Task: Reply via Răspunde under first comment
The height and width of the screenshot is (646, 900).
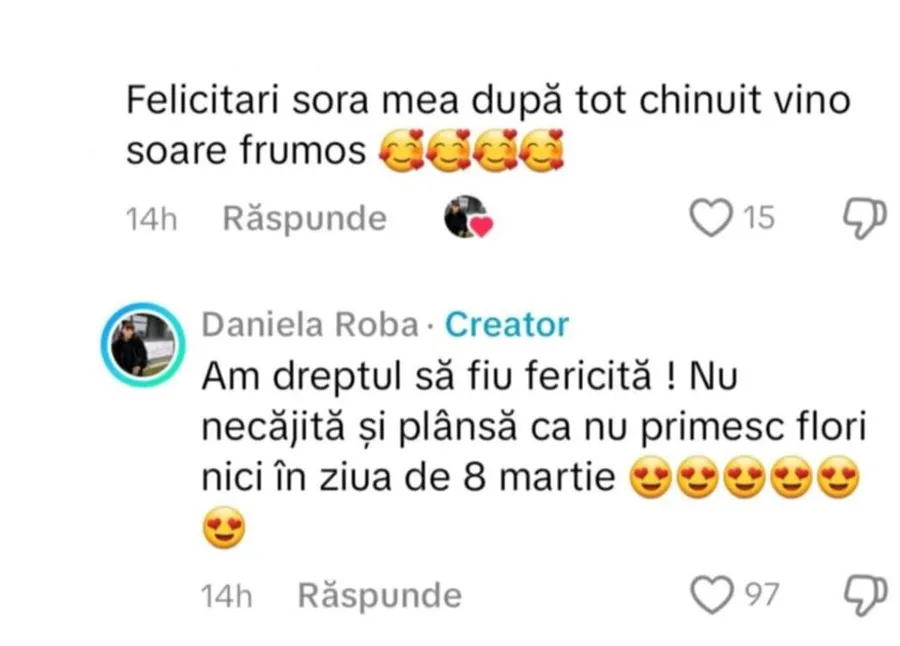Action: point(304,219)
